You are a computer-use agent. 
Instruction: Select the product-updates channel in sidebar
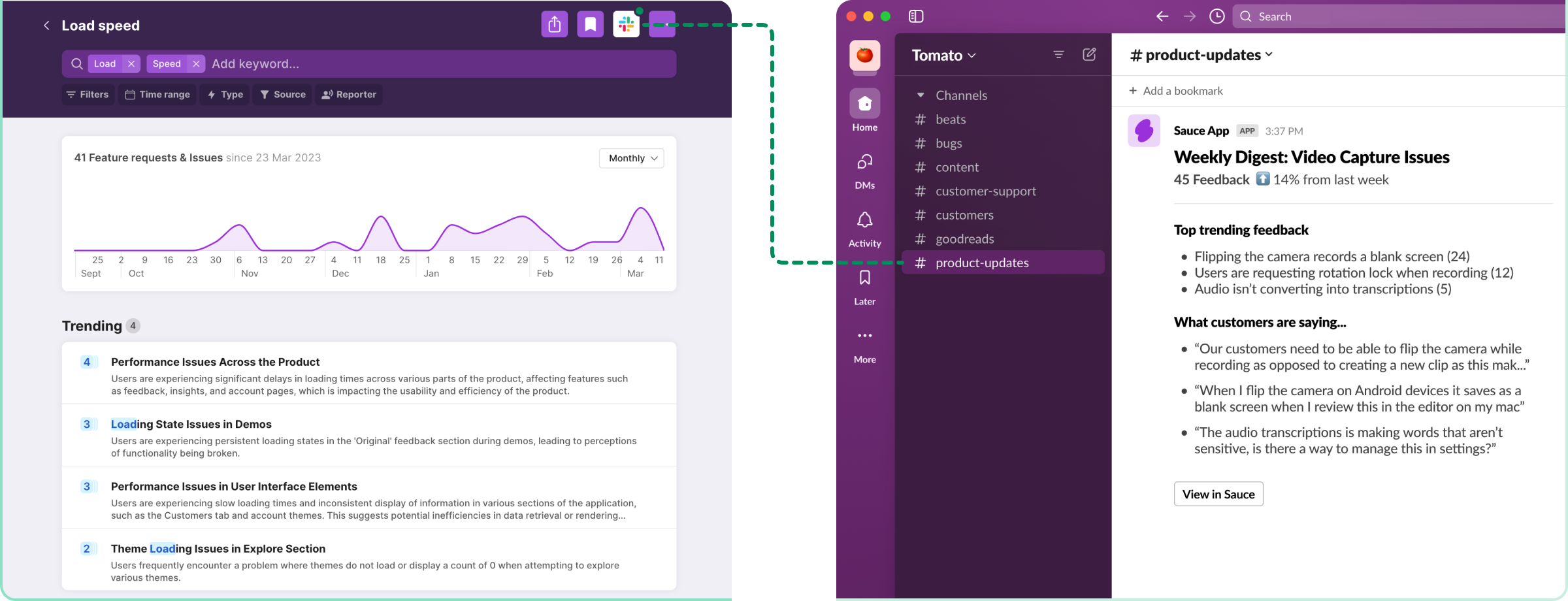click(1003, 263)
